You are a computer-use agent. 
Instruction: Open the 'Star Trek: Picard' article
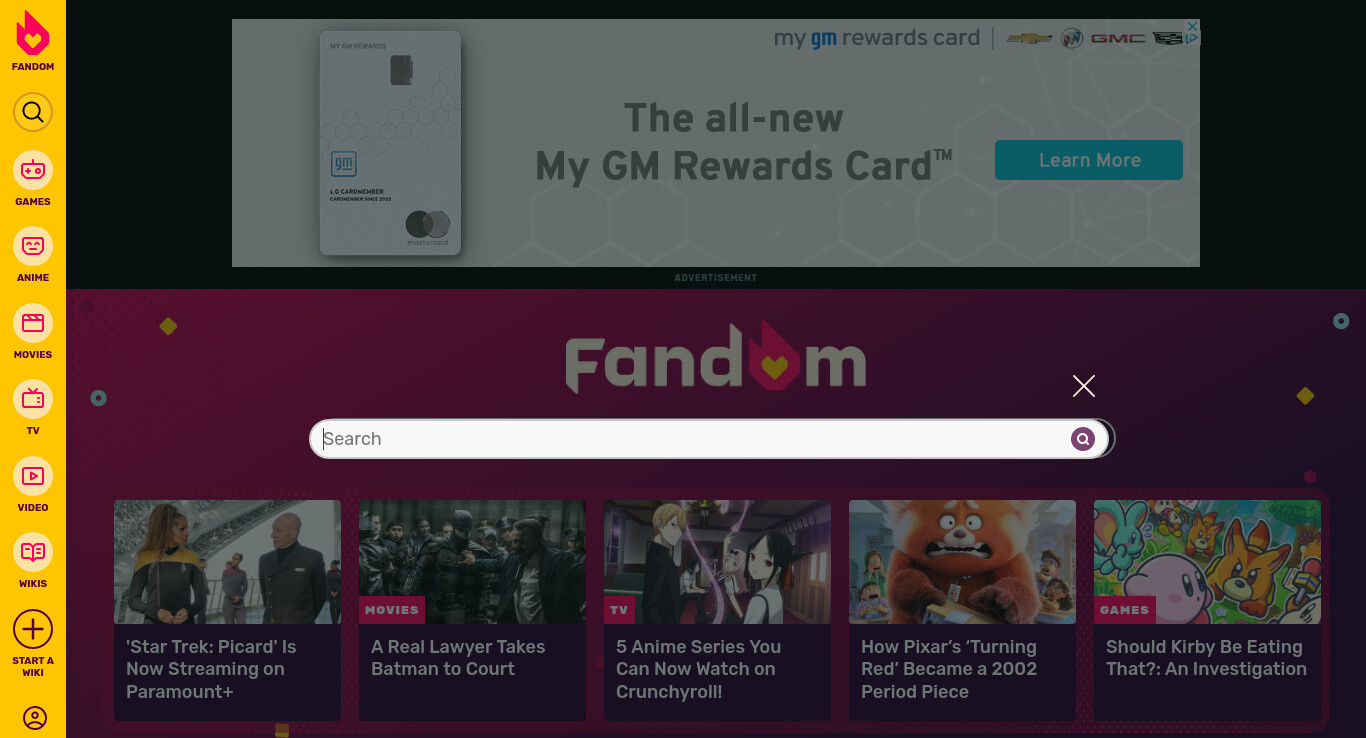click(211, 669)
